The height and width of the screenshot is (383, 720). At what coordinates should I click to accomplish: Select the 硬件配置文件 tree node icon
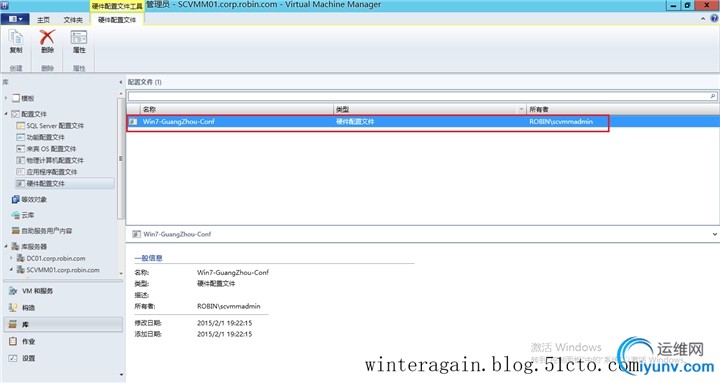coord(21,183)
